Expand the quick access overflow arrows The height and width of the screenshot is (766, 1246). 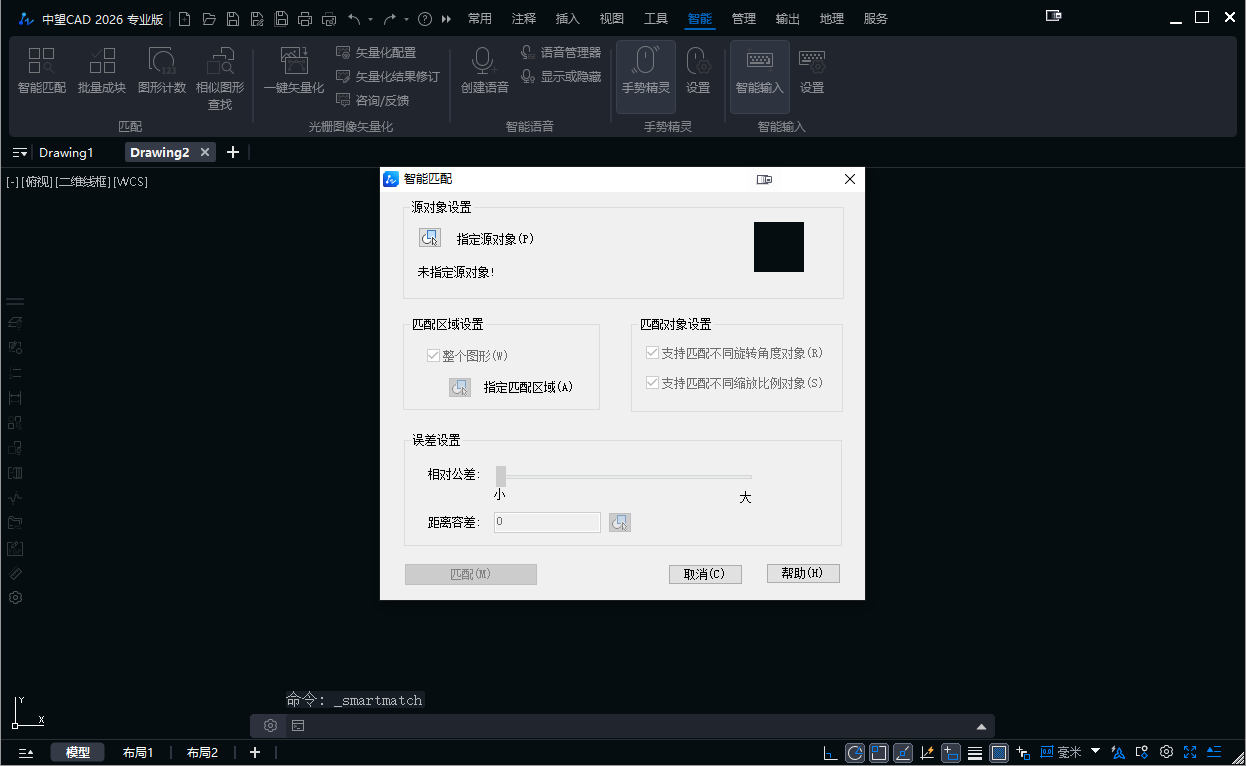[446, 18]
